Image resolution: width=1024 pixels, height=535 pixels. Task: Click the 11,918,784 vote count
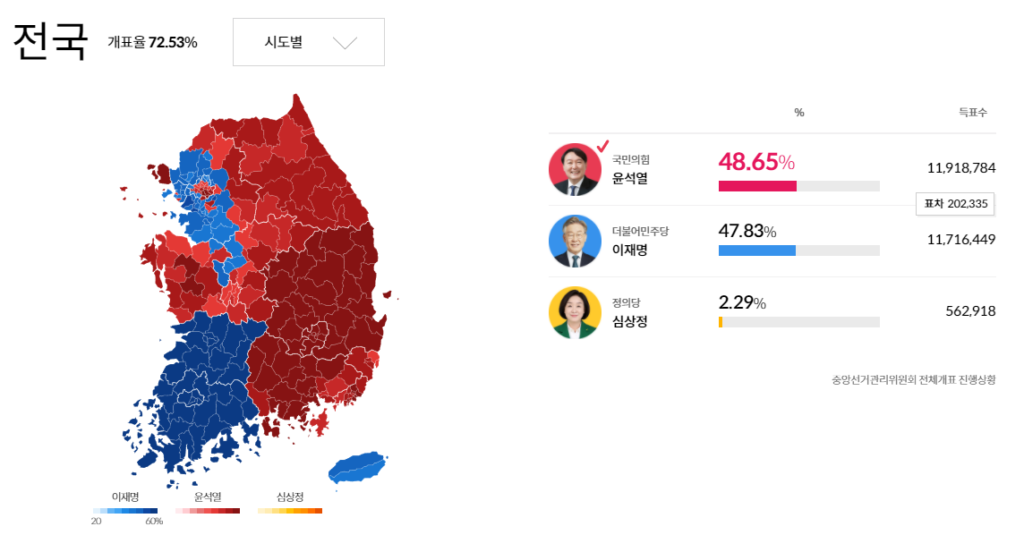[961, 168]
